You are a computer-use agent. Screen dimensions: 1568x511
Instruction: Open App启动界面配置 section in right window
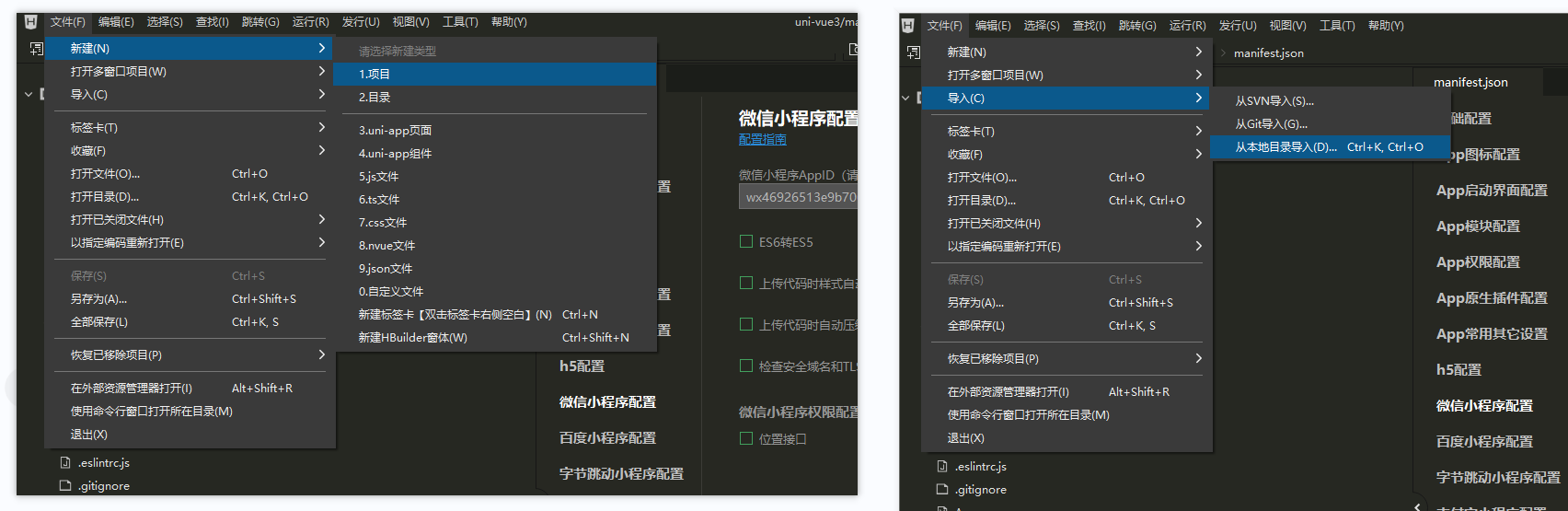pos(1492,191)
